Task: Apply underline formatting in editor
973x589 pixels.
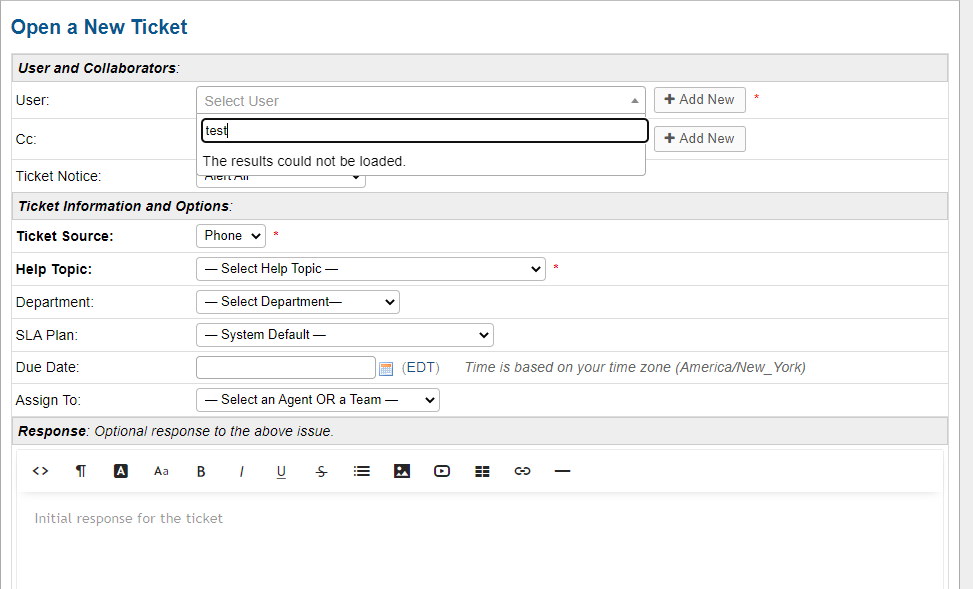Action: point(281,471)
